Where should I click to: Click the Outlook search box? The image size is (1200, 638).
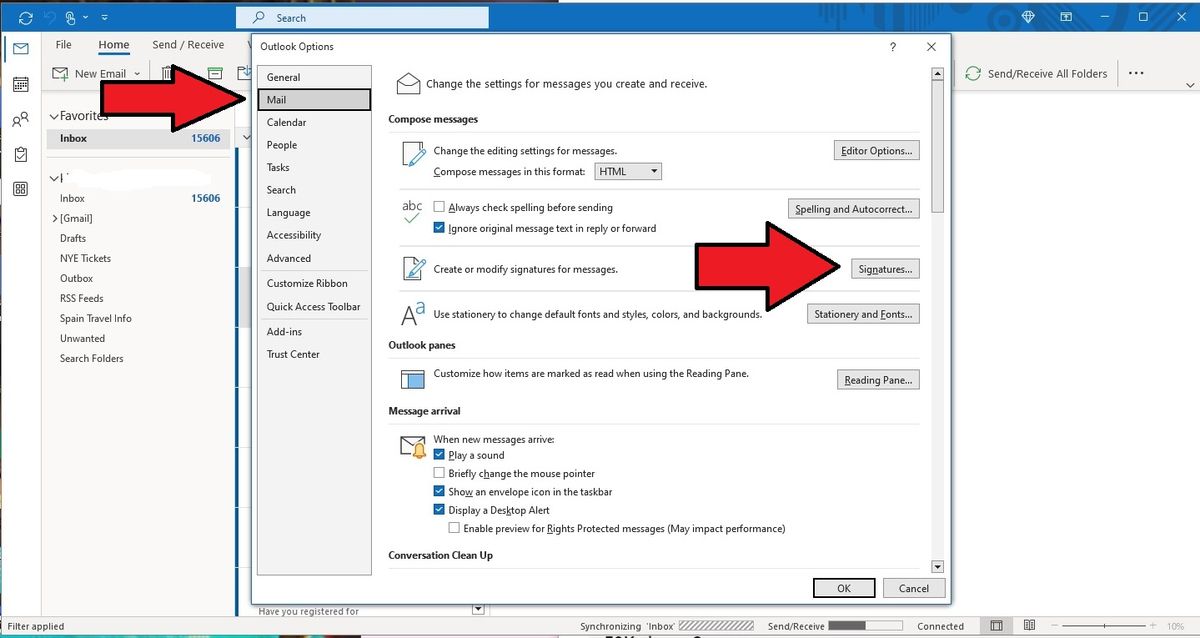pyautogui.click(x=363, y=18)
